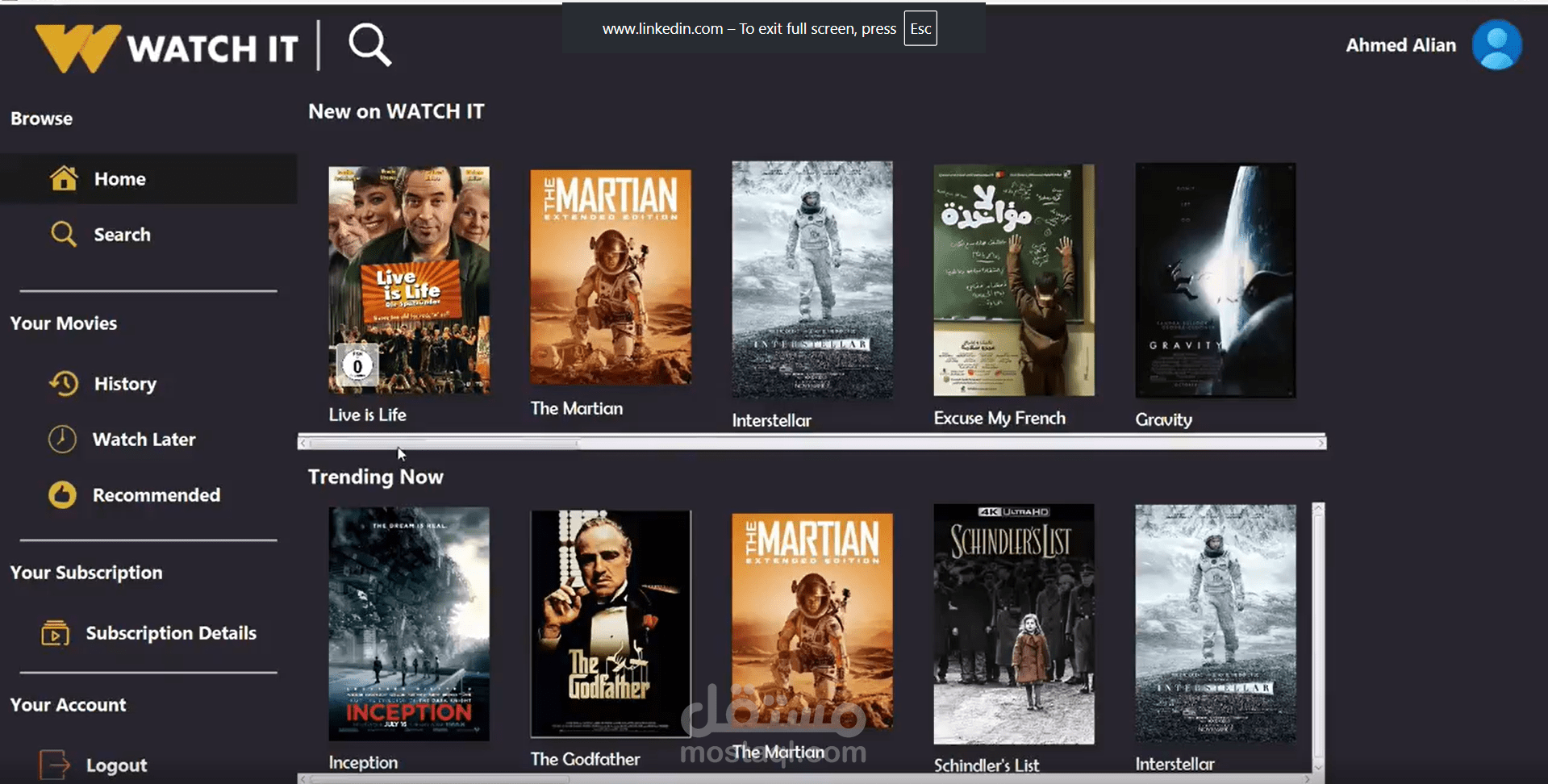
Task: Open the Watch Later list
Action: click(x=144, y=440)
